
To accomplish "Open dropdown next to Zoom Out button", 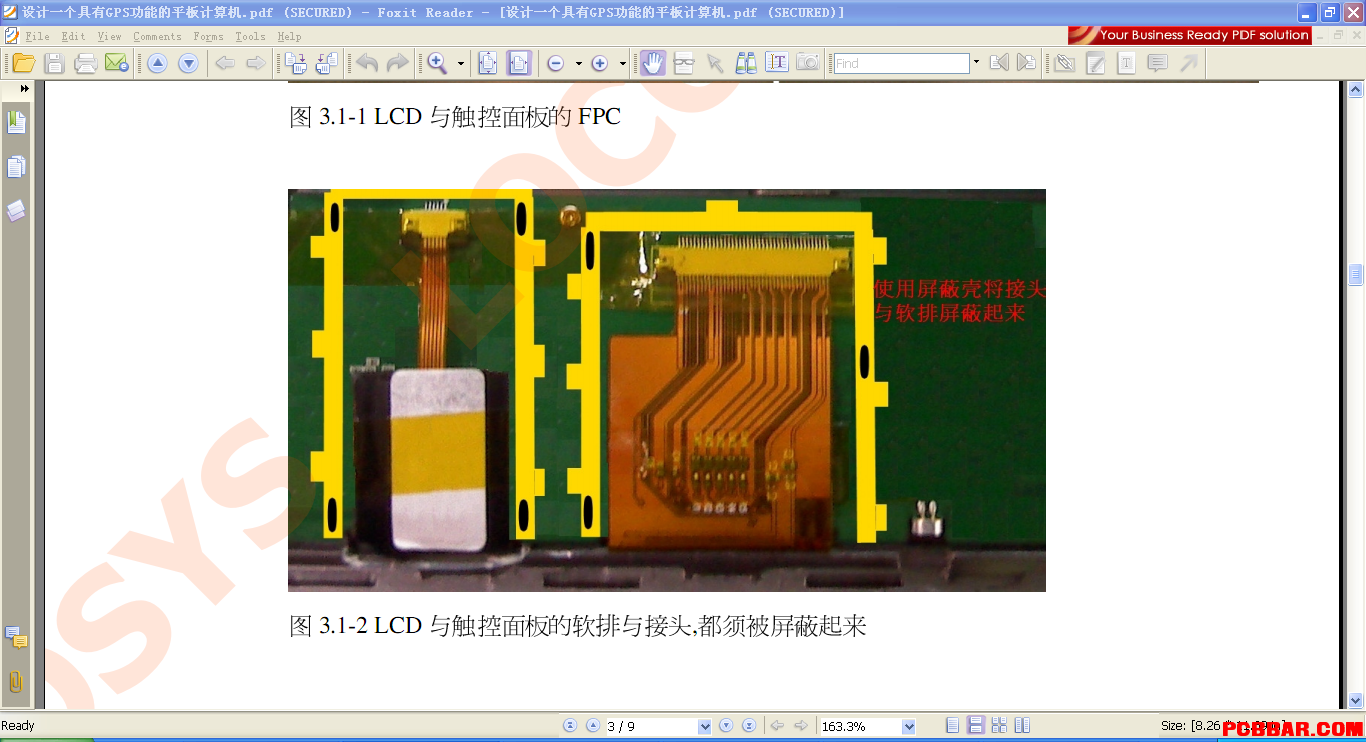I will click(x=578, y=63).
